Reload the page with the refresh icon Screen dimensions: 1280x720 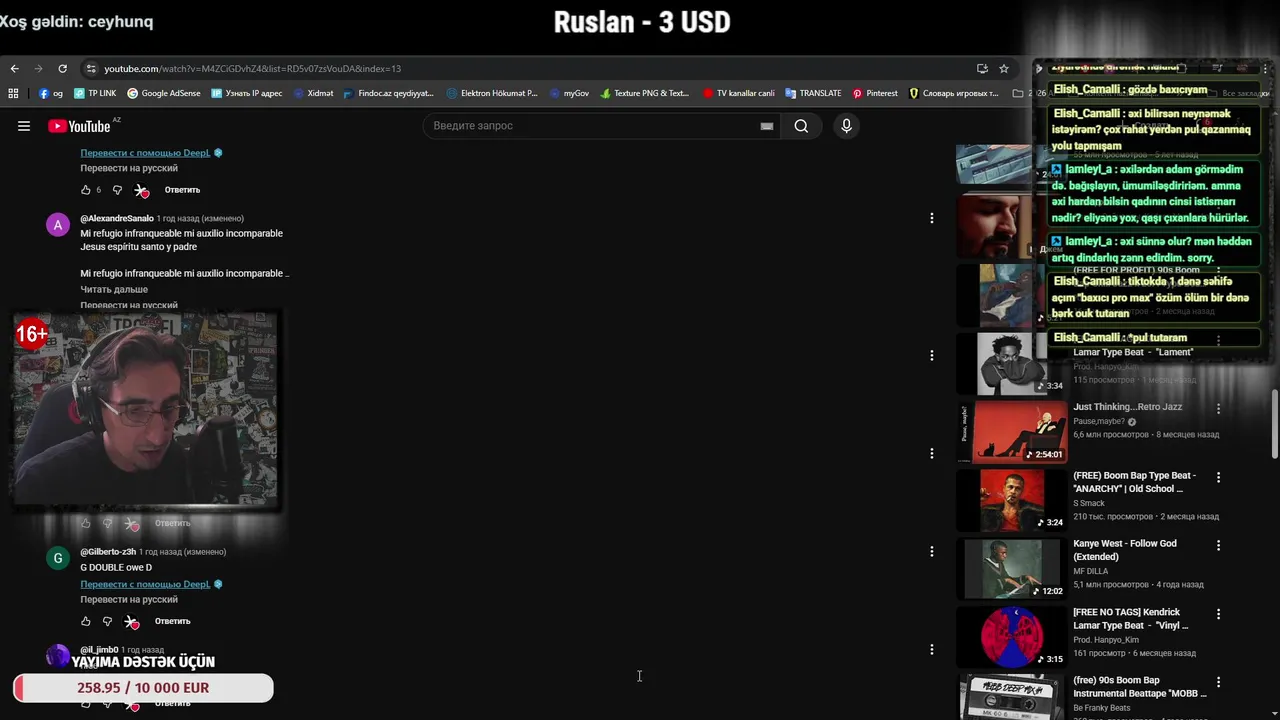click(x=62, y=69)
